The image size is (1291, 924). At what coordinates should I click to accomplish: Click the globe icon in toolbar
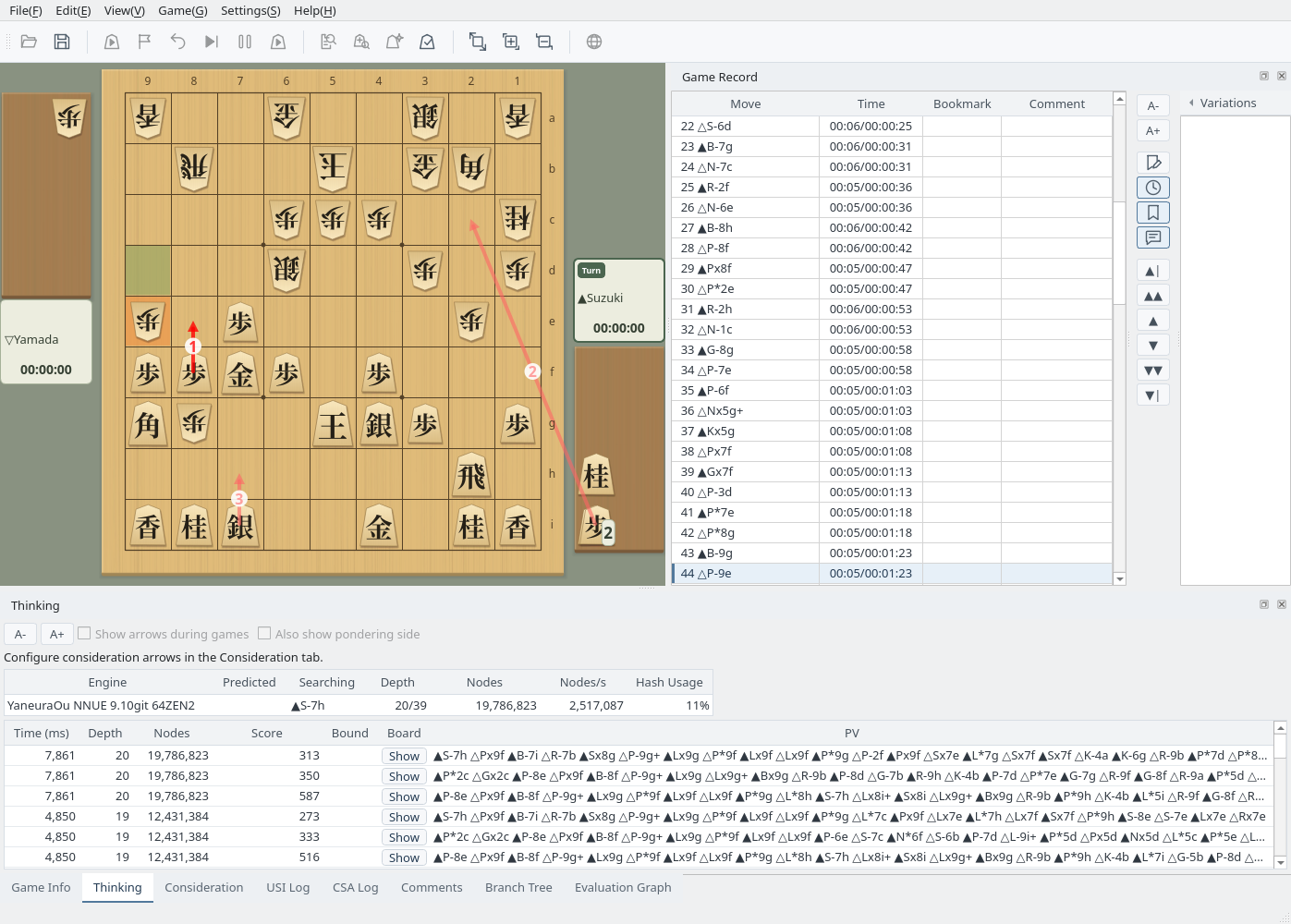click(x=594, y=42)
